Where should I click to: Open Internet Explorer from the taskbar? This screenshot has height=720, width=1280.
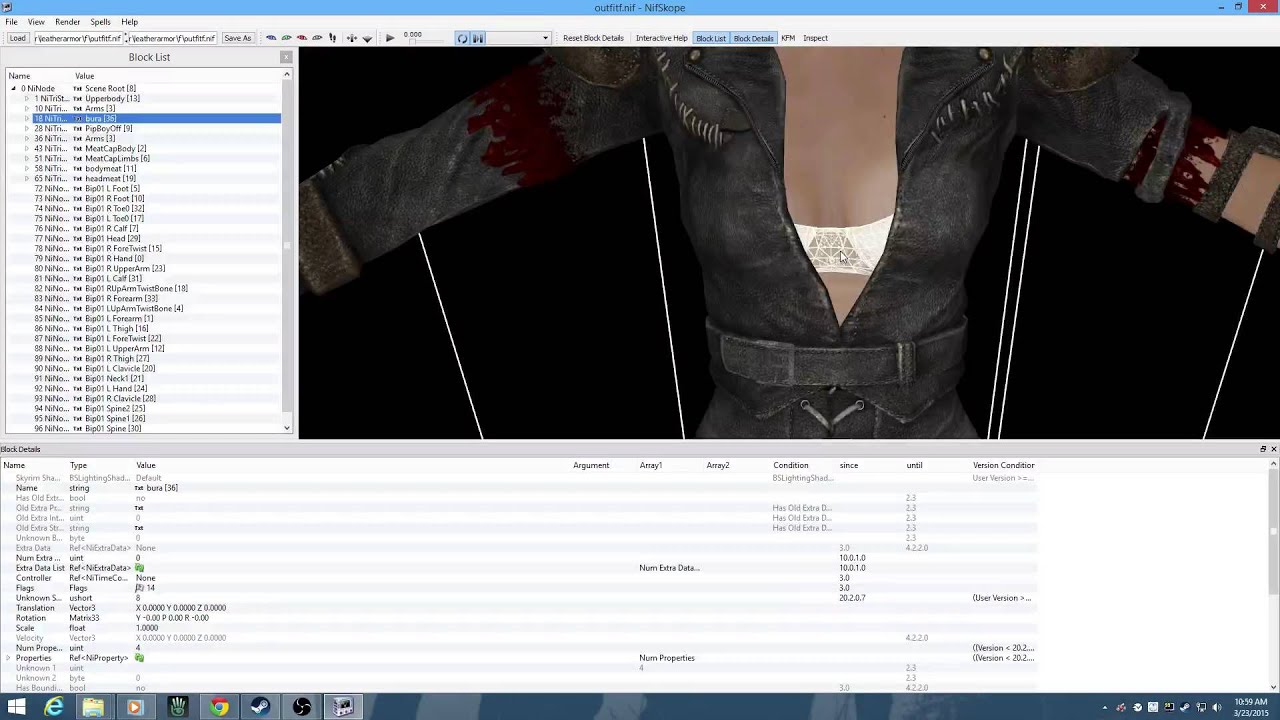54,707
